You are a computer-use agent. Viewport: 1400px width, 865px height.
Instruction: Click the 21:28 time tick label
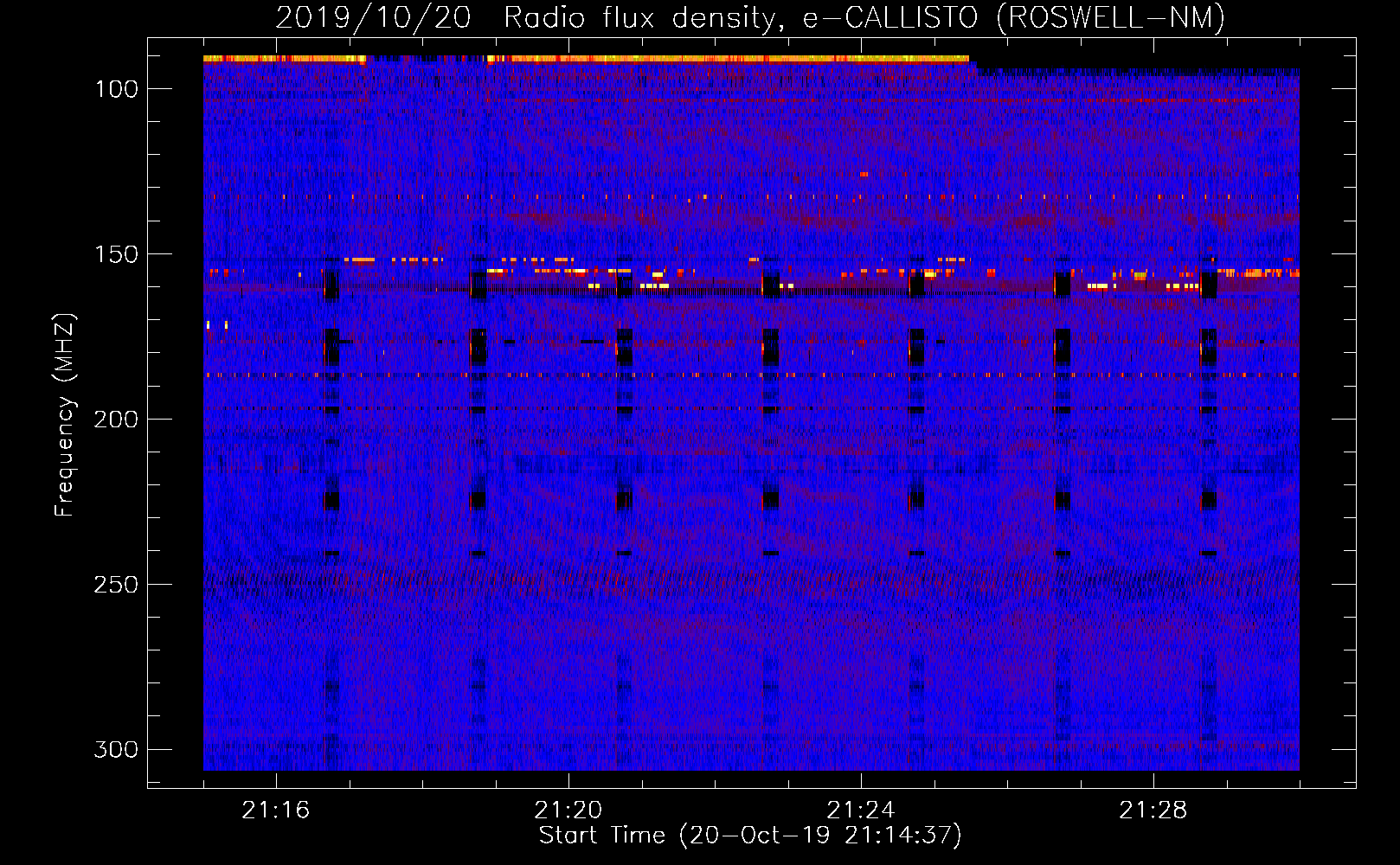coord(1153,811)
